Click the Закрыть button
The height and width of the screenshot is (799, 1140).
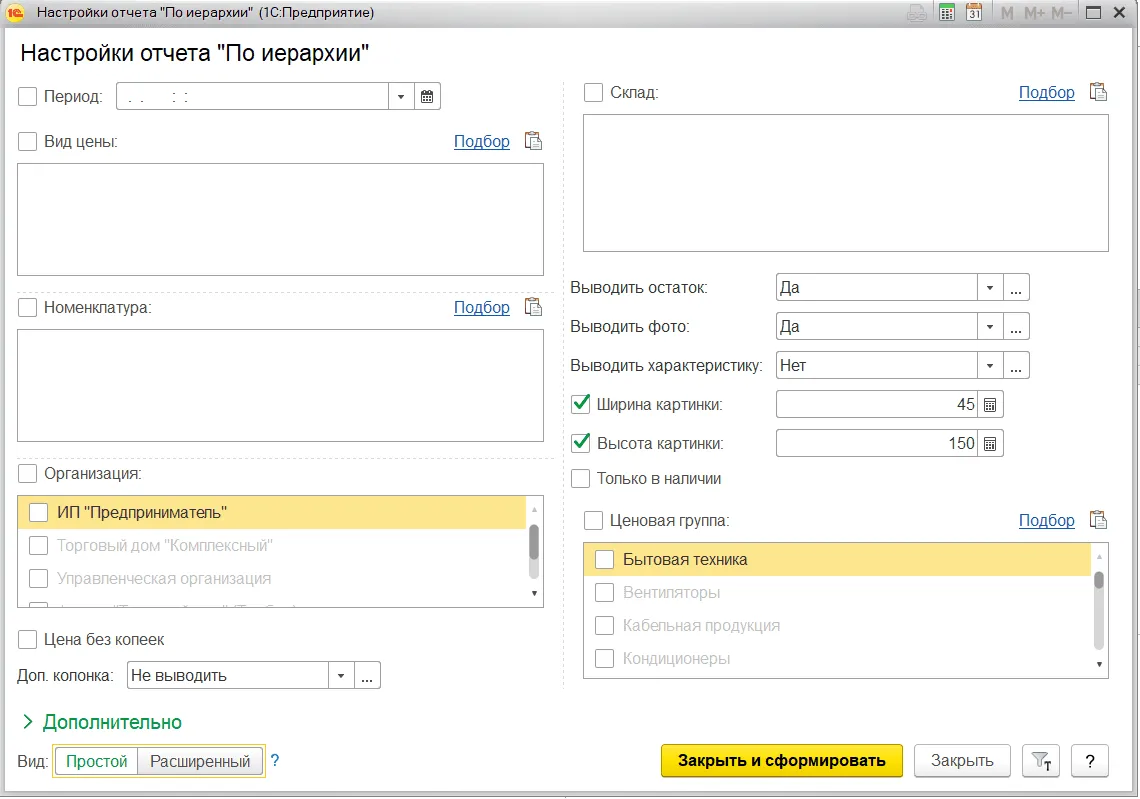(x=962, y=760)
